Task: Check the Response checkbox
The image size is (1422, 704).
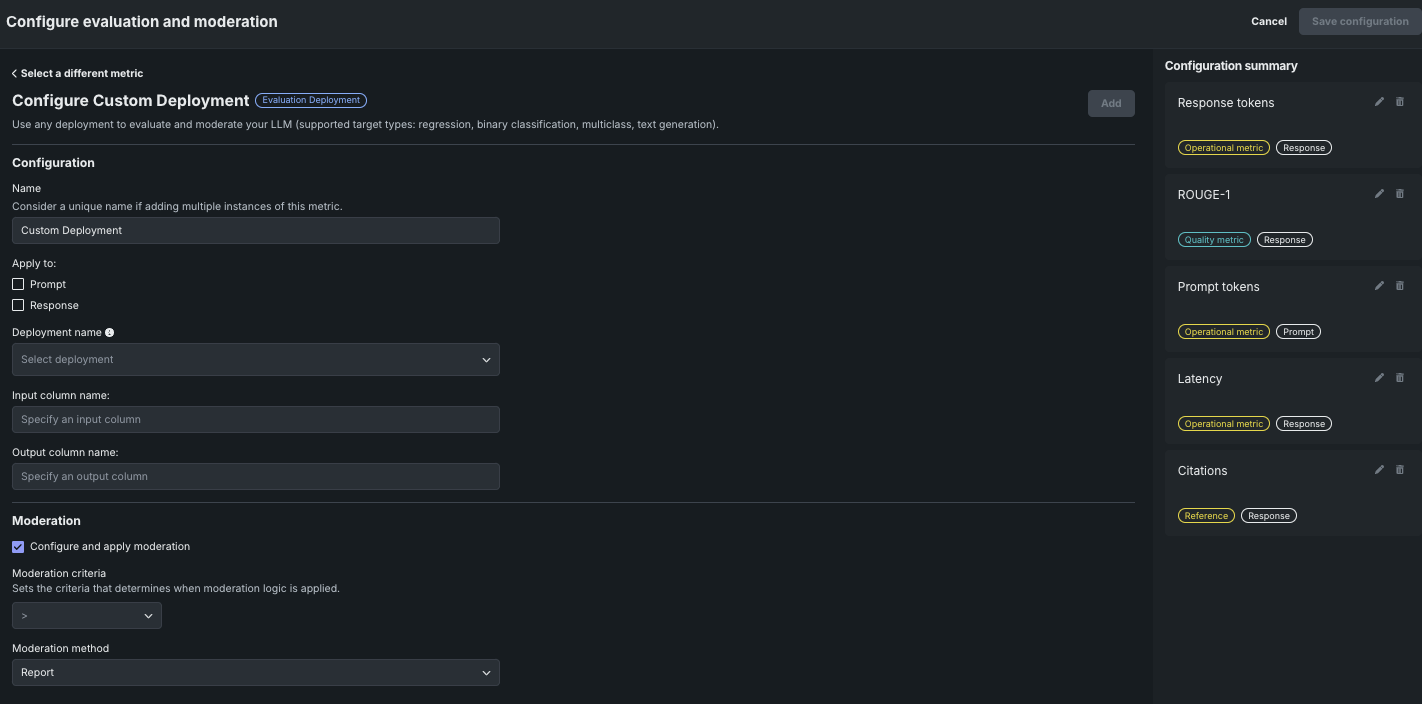Action: [x=18, y=305]
